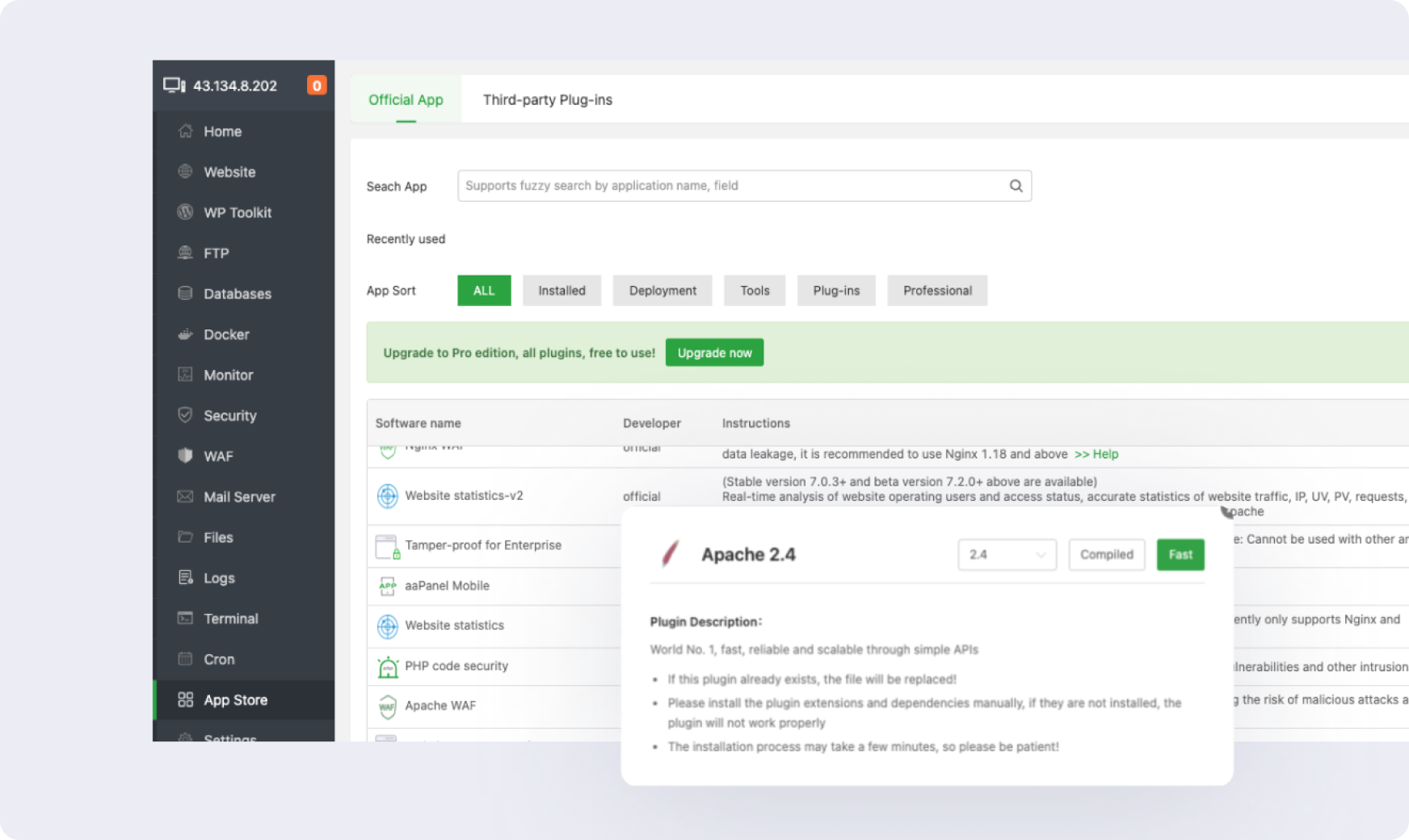
Task: Click the Terminal icon in sidebar
Action: pos(185,618)
